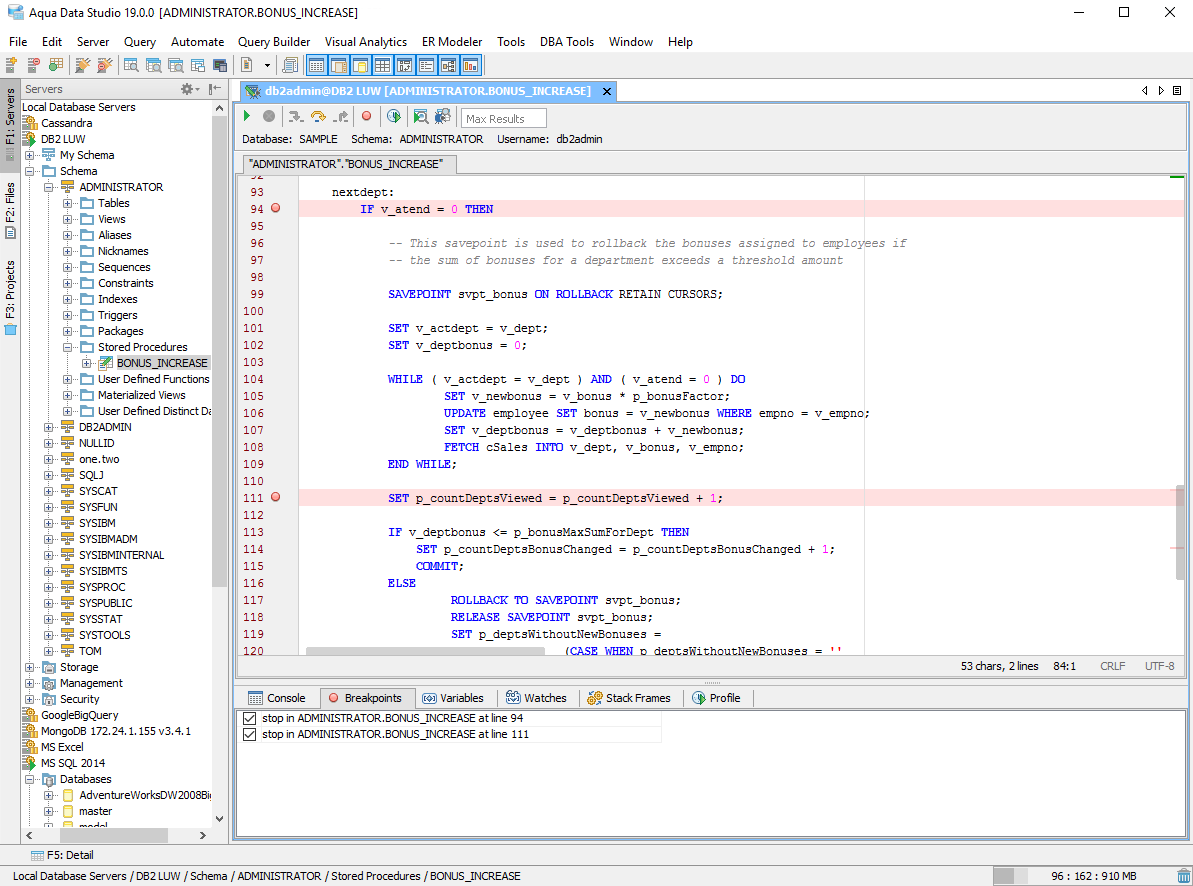Switch to the Stack Frames tab
Screen dimensions: 1193x886
630,697
